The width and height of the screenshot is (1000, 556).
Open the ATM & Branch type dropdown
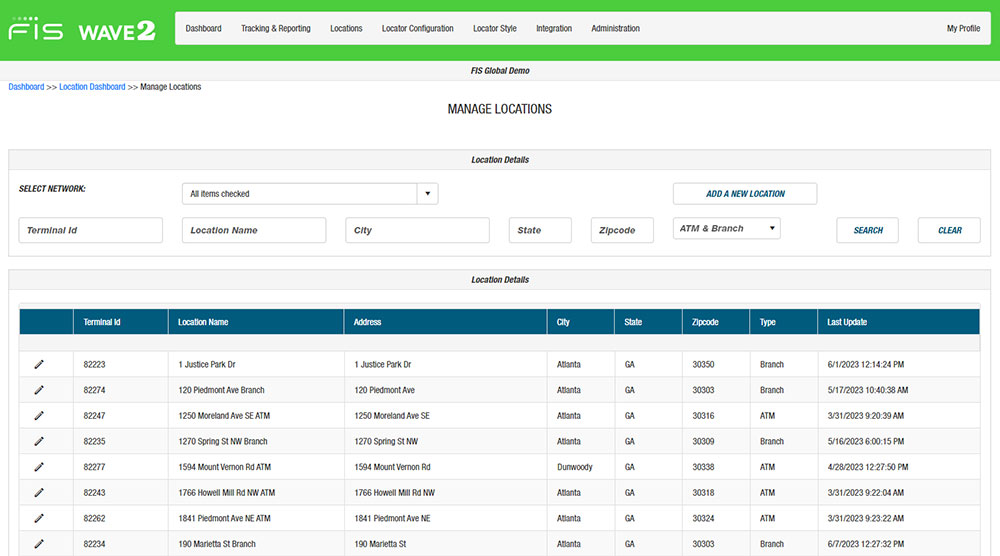point(726,228)
